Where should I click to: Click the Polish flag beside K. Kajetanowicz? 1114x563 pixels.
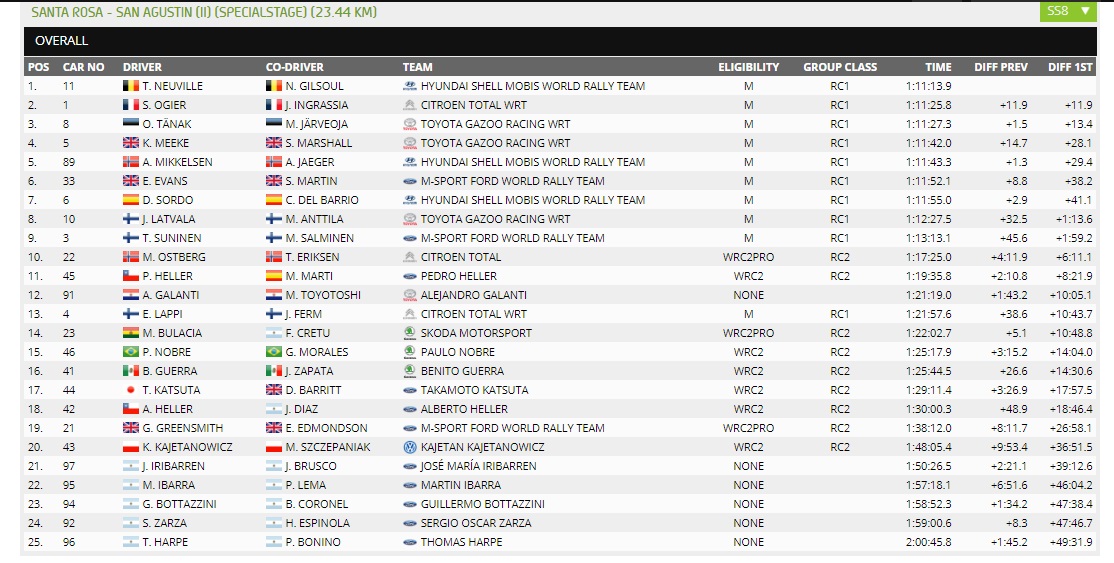pyautogui.click(x=131, y=447)
